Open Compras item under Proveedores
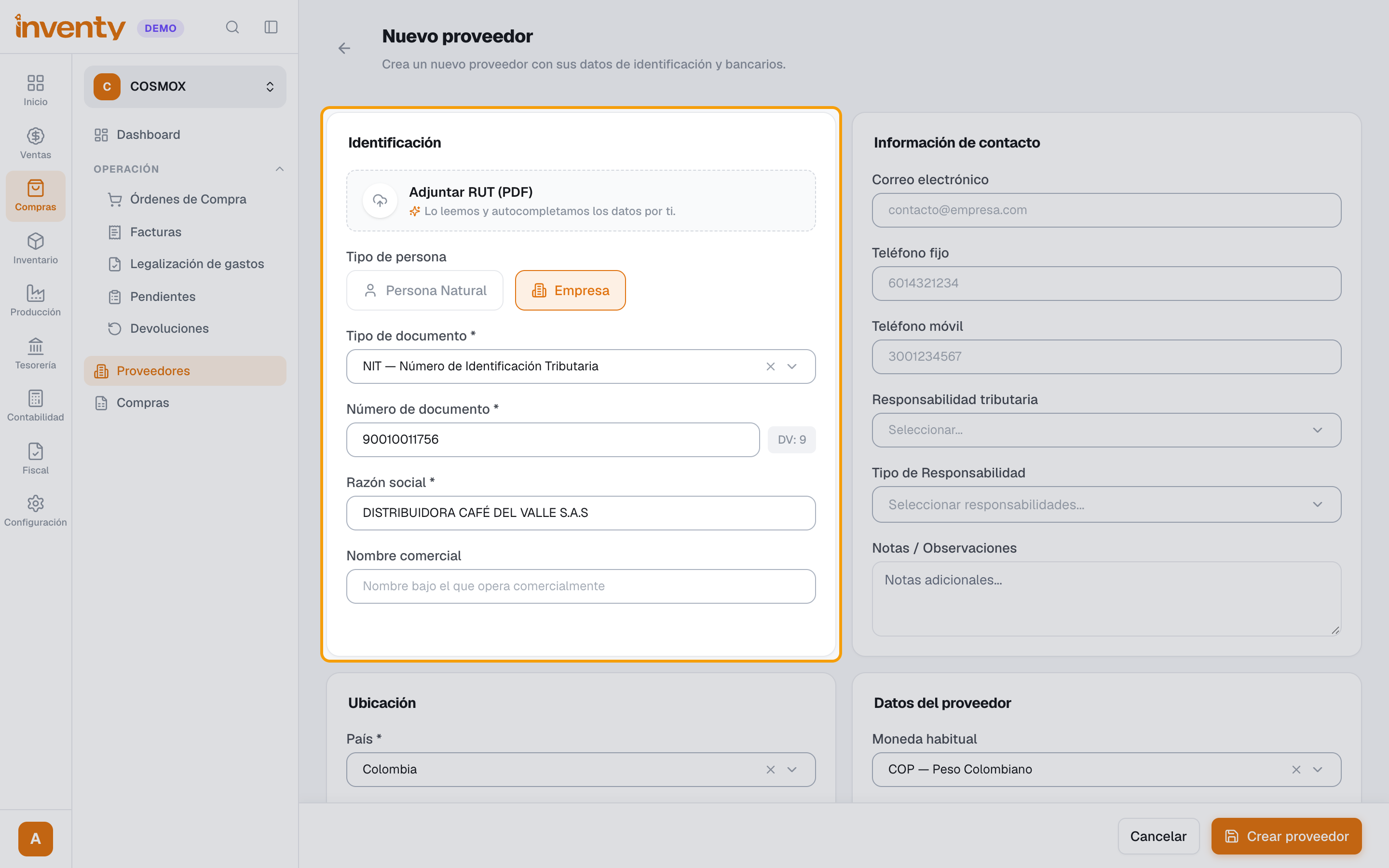 (185, 403)
